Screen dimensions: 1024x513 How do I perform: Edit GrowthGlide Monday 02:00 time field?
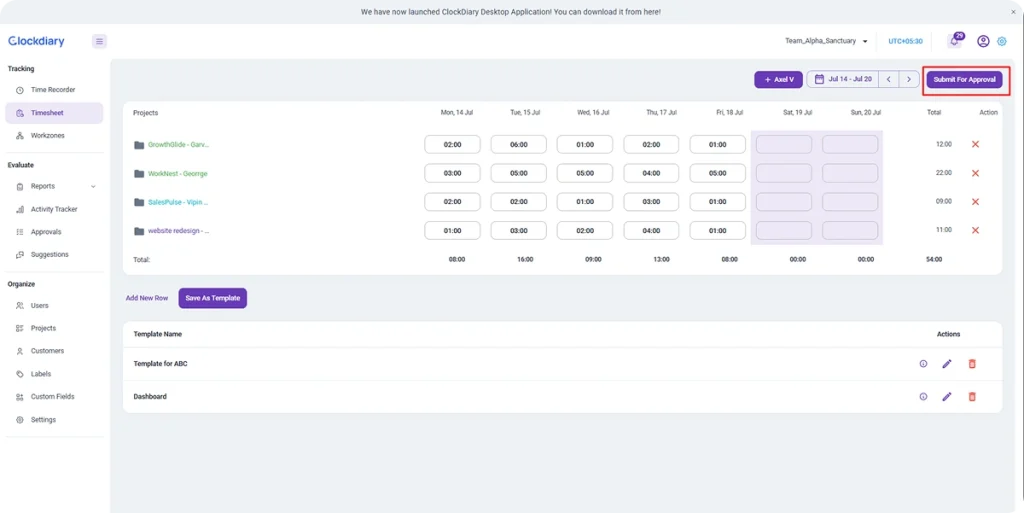coord(453,144)
